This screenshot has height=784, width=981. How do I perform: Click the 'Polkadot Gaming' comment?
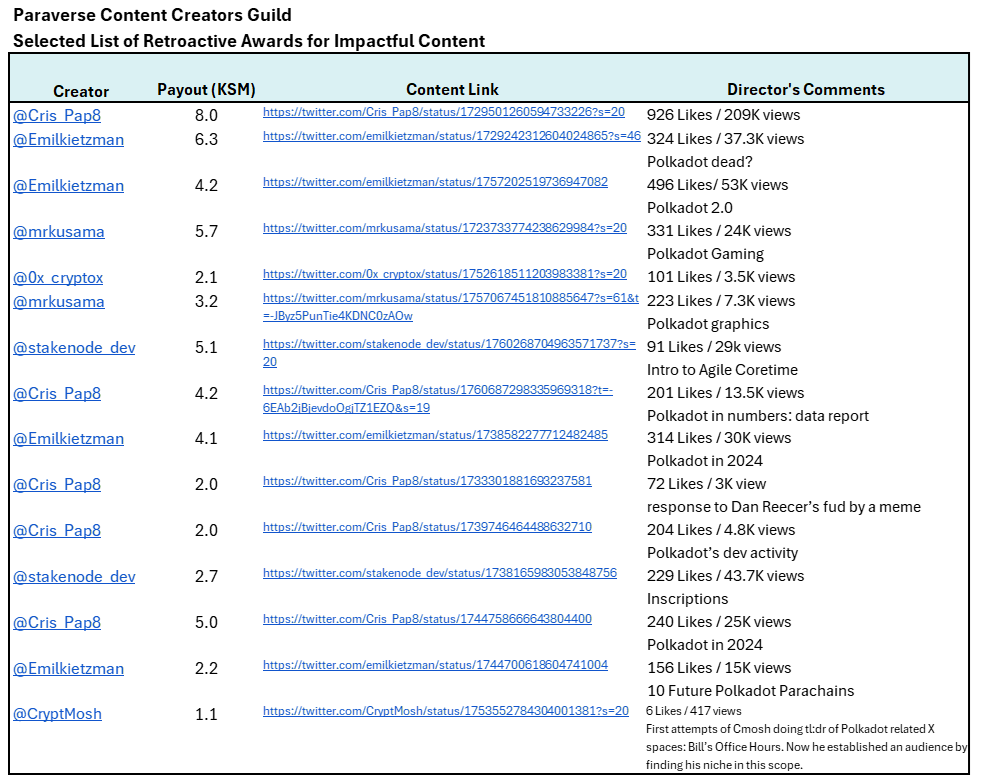click(x=705, y=254)
